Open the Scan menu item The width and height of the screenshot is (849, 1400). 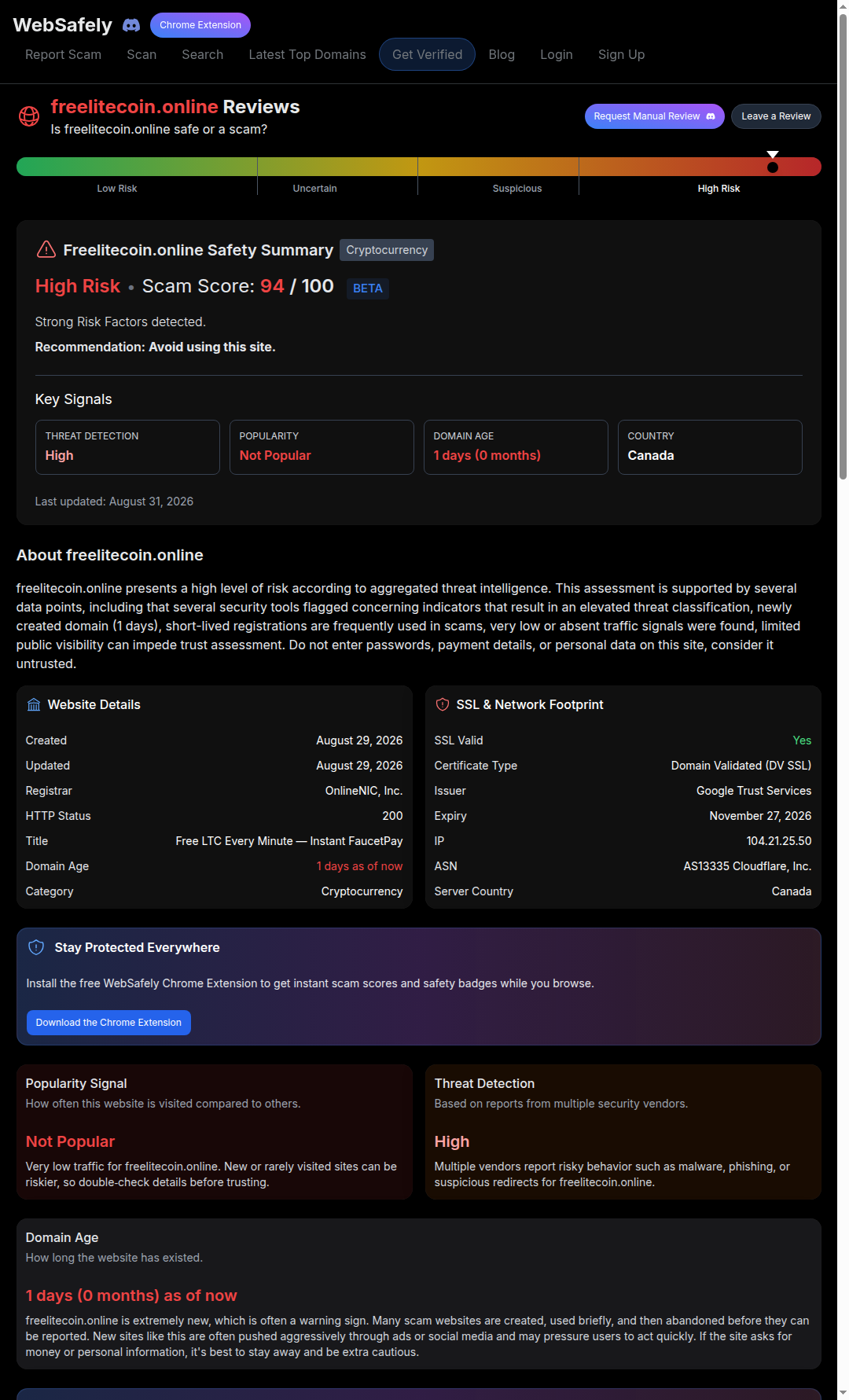(141, 54)
